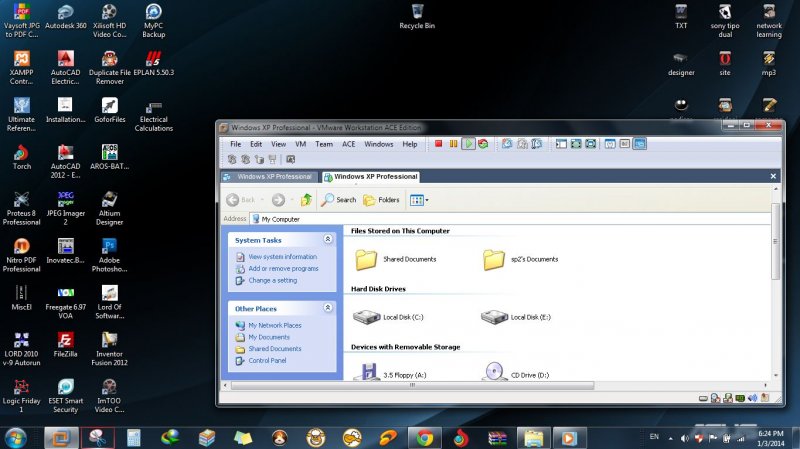Image resolution: width=800 pixels, height=449 pixels.
Task: Open the Windows Start button
Action: tap(15, 438)
